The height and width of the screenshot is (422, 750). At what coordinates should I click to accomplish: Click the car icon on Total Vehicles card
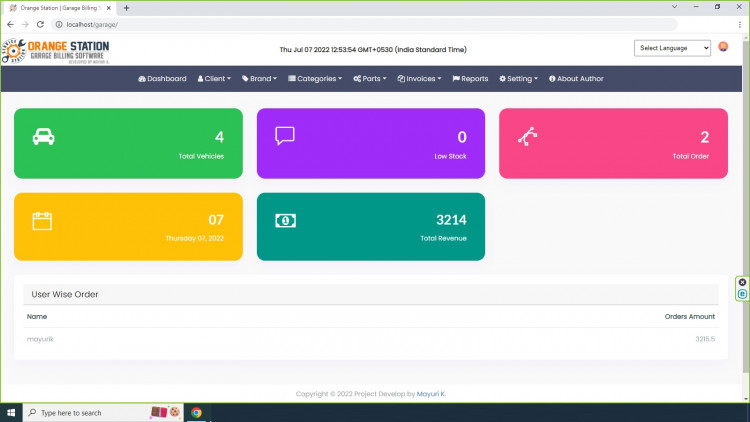pyautogui.click(x=44, y=137)
